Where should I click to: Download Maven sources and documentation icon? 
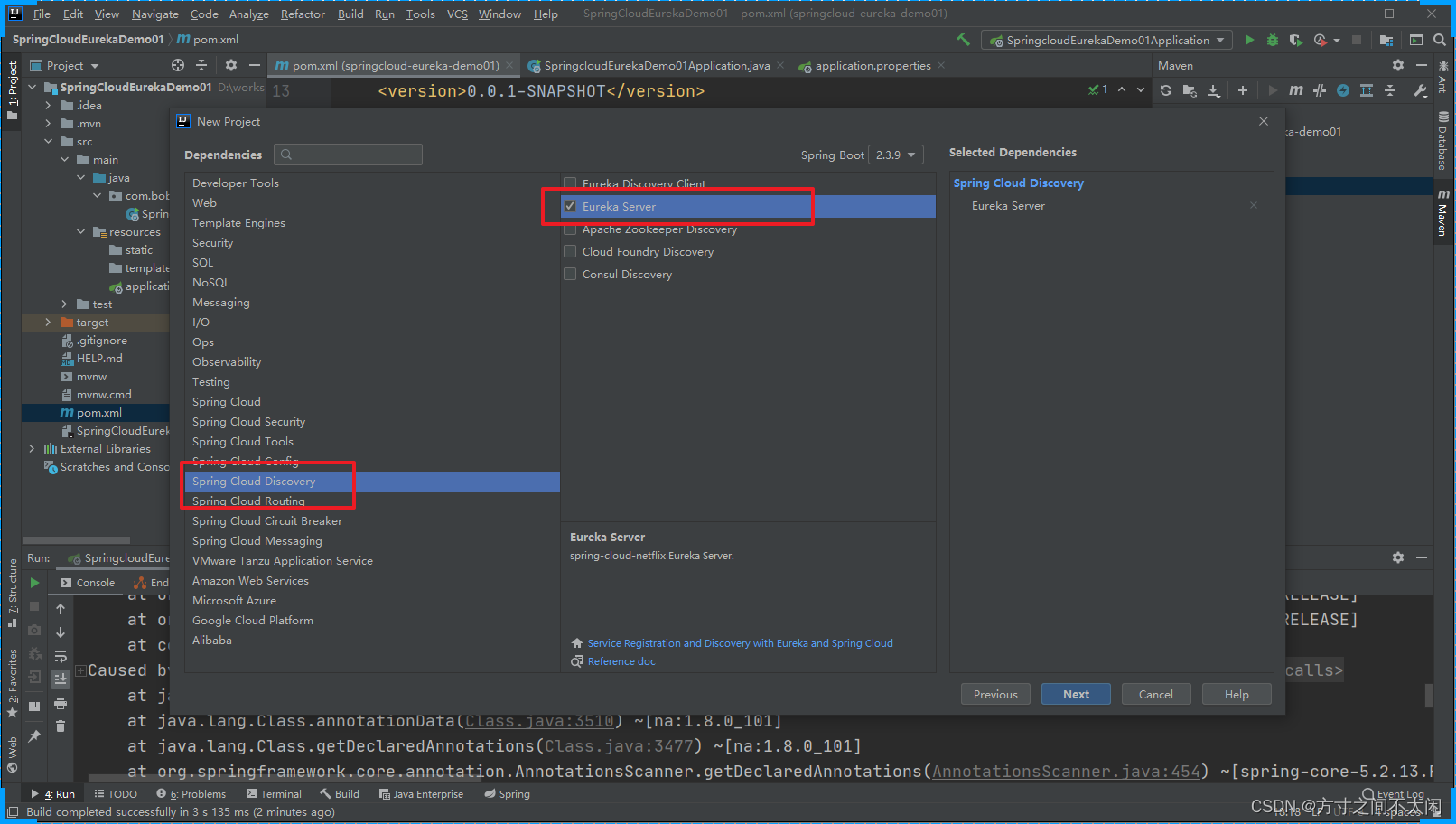(x=1214, y=90)
